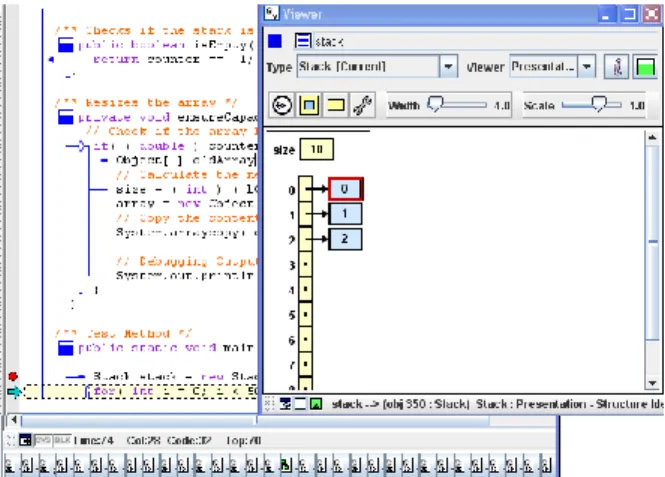Click the solid blue square icon in Viewer

pyautogui.click(x=274, y=41)
